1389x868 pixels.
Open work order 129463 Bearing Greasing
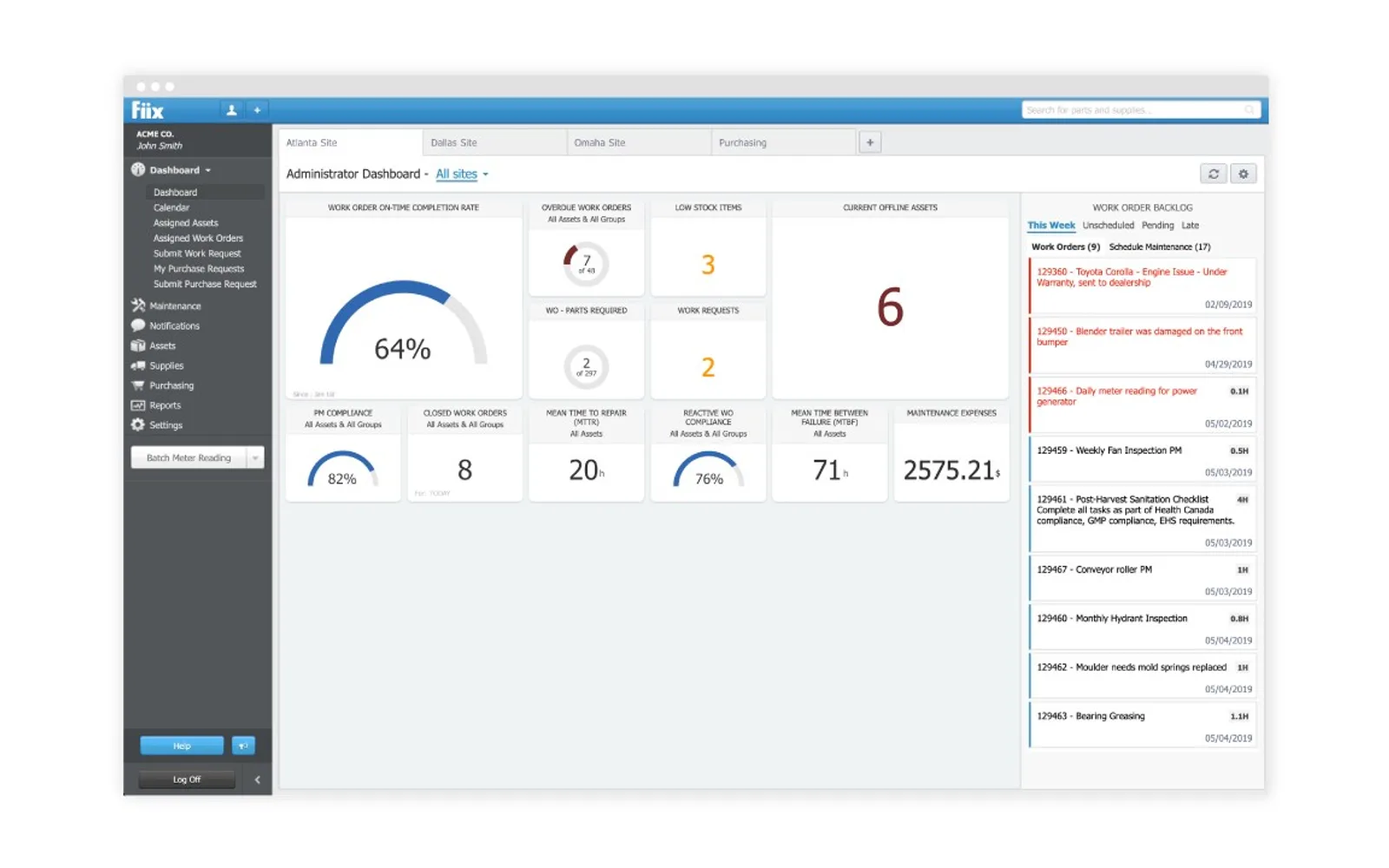(x=1142, y=726)
